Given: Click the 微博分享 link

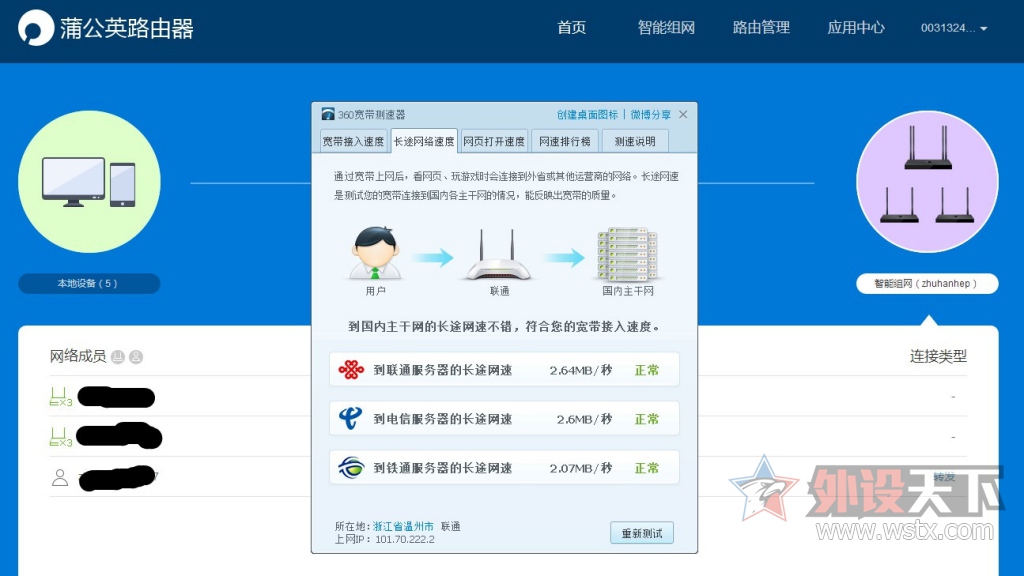Looking at the screenshot, I should [x=650, y=114].
